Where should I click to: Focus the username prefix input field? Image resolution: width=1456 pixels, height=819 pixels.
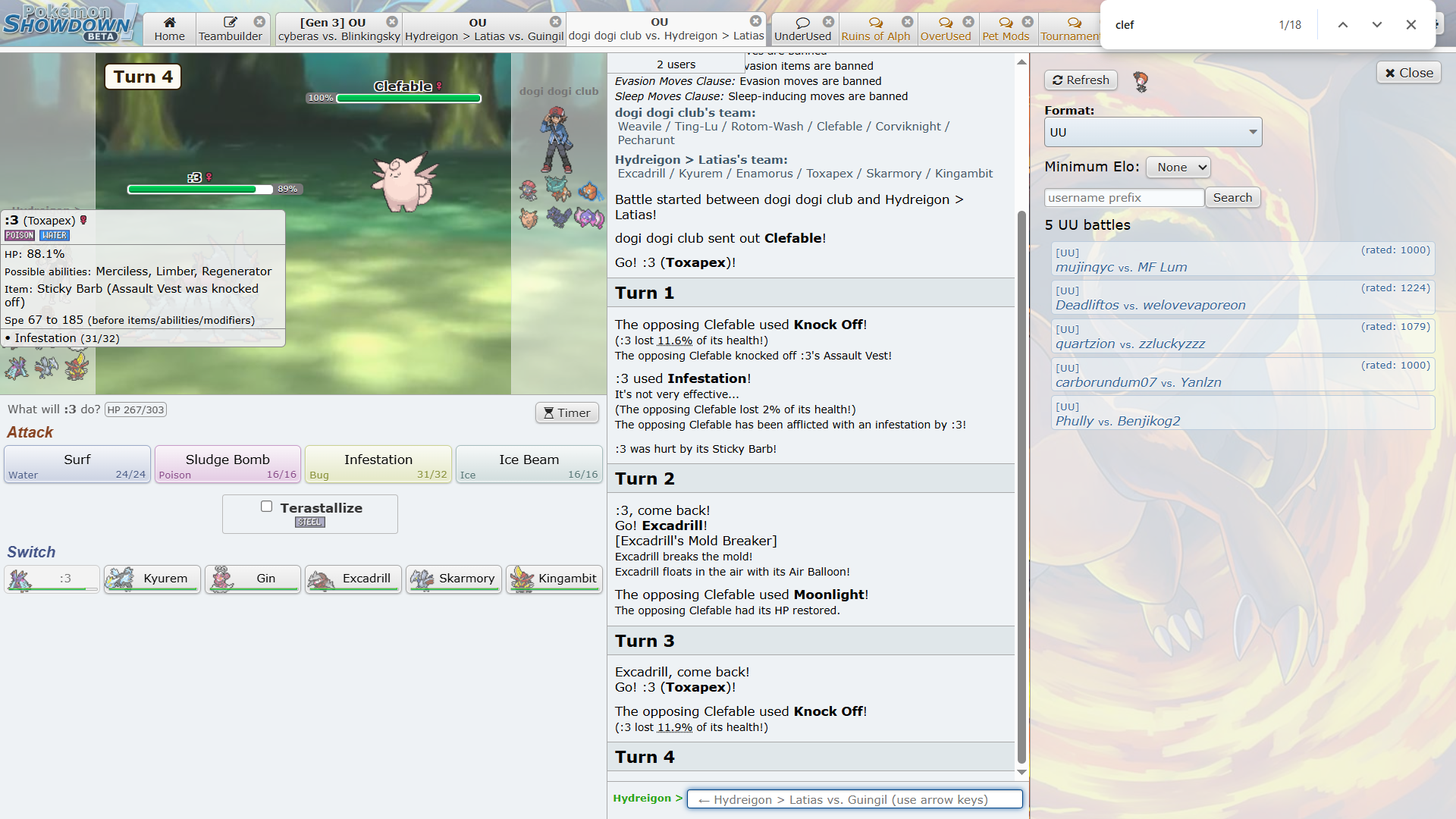coord(1124,197)
